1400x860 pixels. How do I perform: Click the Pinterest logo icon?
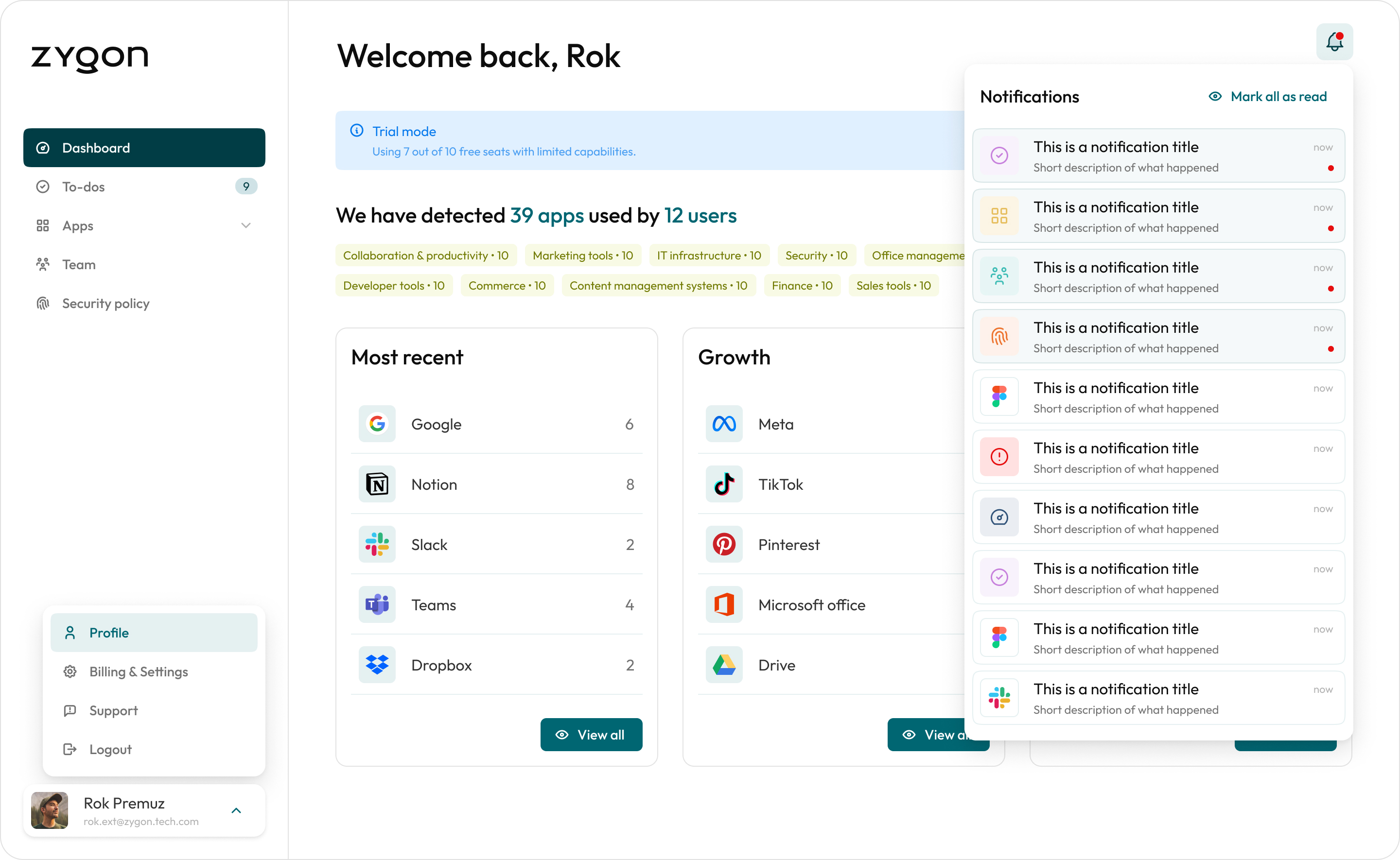point(724,544)
